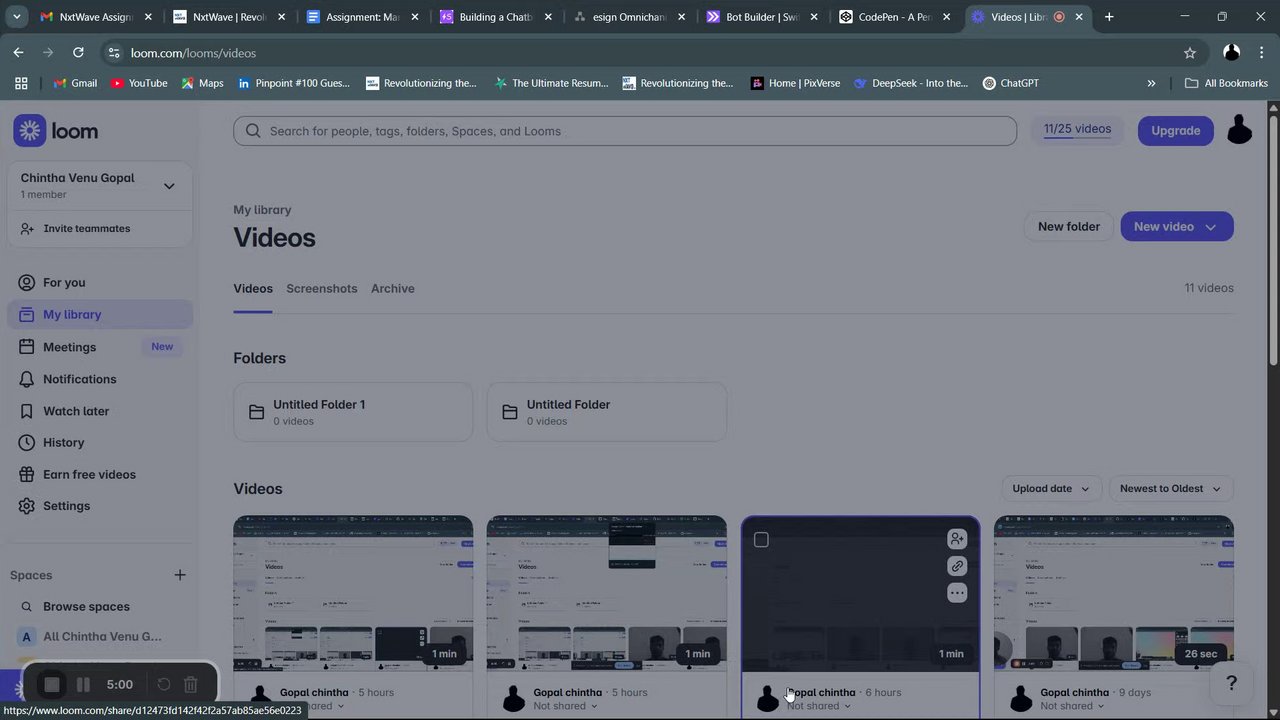
Task: Open Meetings in the sidebar
Action: pos(100,347)
